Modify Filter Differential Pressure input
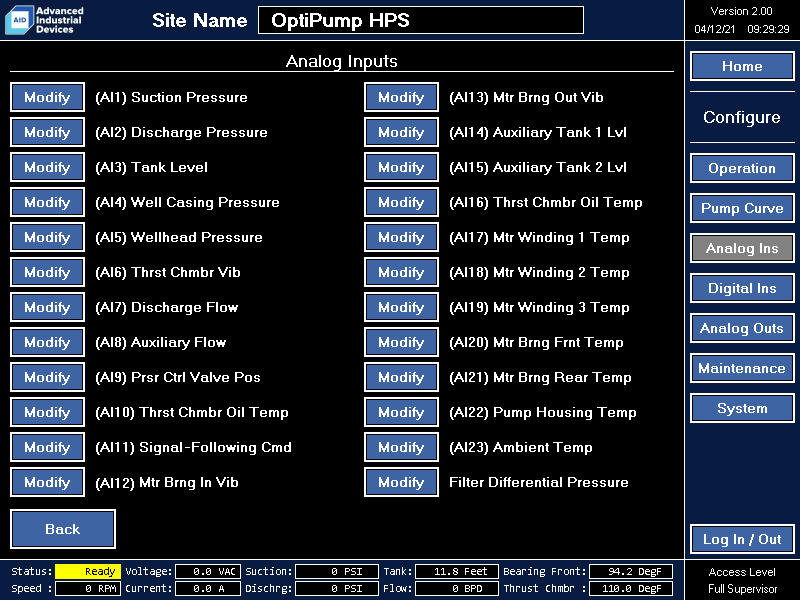Image resolution: width=800 pixels, height=600 pixels. (x=401, y=482)
